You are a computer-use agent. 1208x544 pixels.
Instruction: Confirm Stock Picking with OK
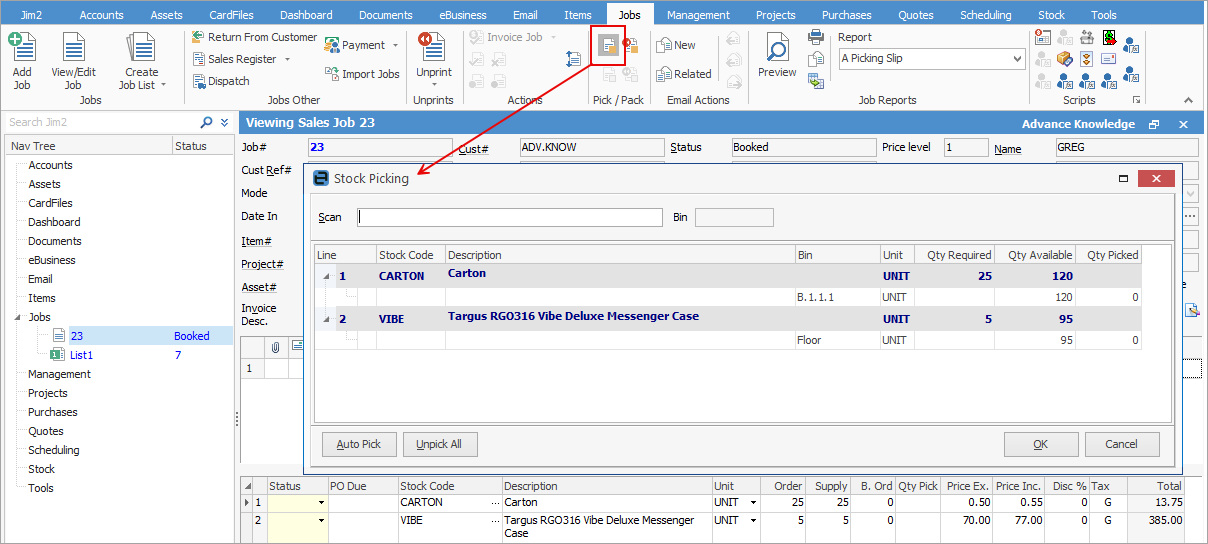(x=1041, y=444)
